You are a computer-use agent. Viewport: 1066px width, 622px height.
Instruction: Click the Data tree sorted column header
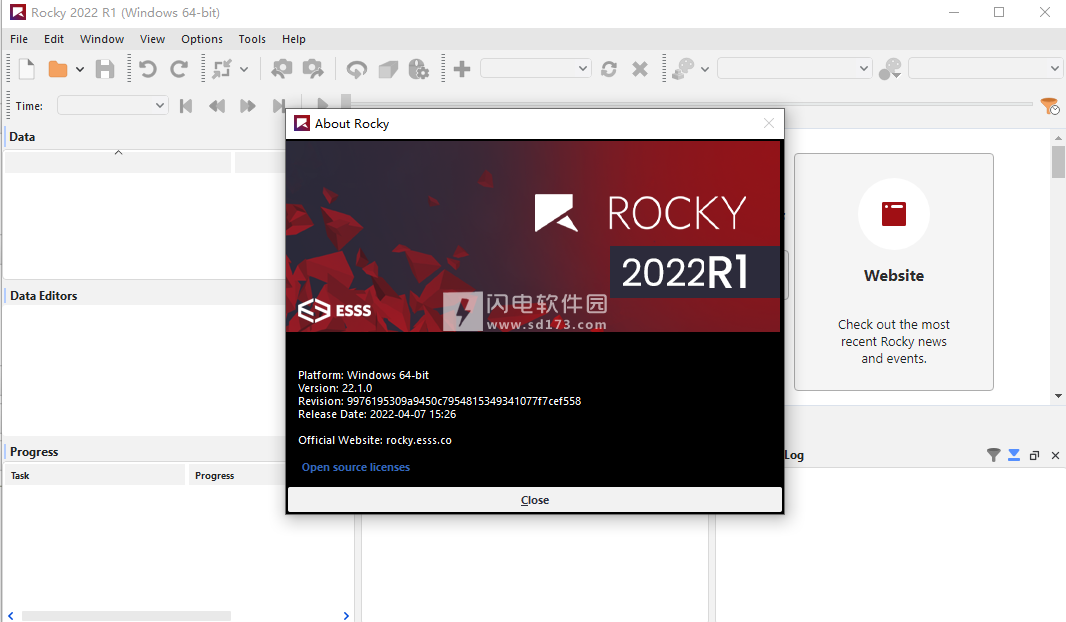(118, 162)
